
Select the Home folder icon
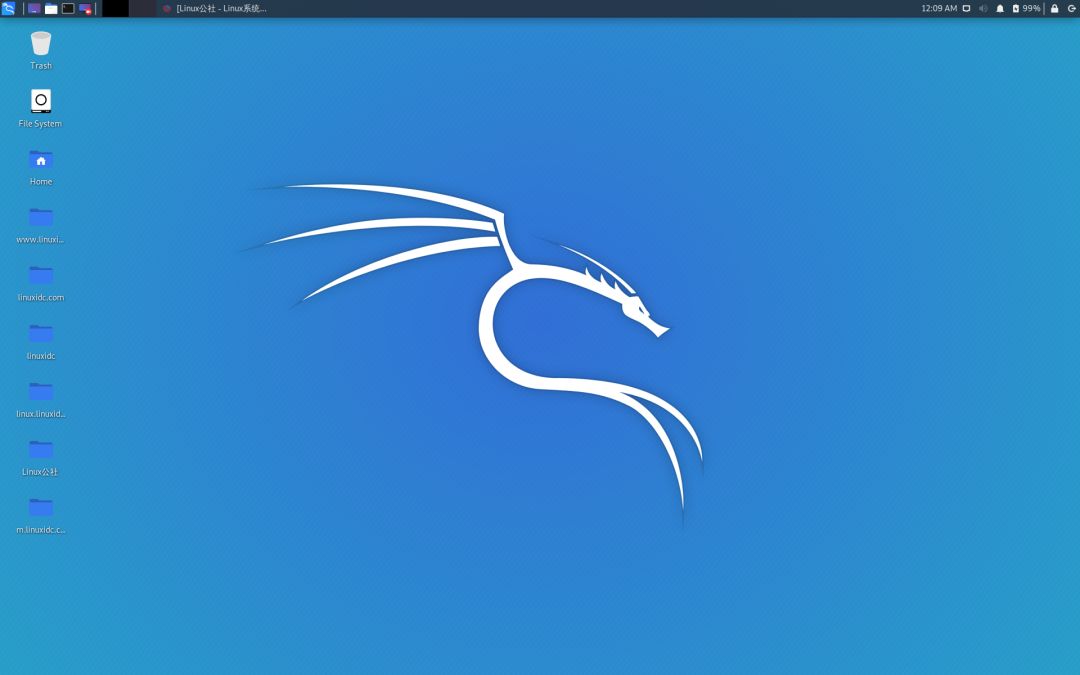pyautogui.click(x=41, y=167)
